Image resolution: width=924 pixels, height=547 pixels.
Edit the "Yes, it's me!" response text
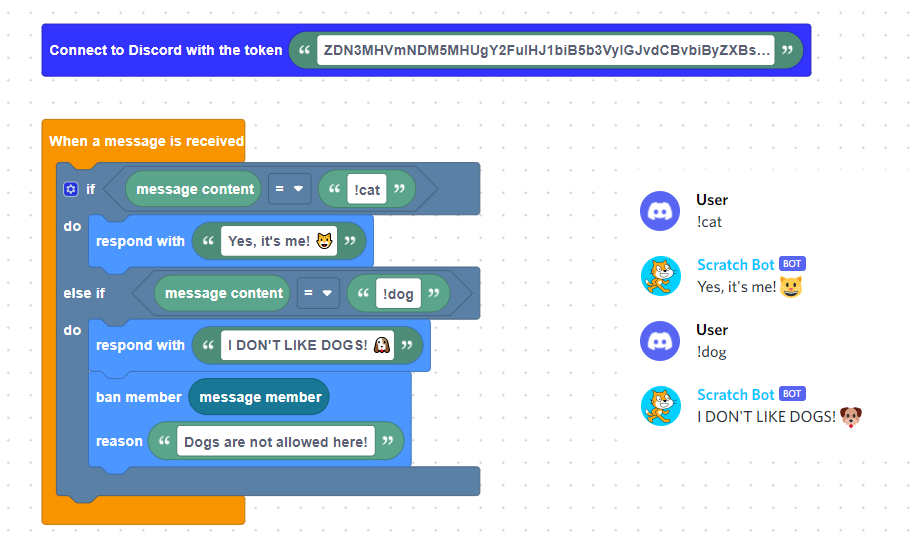pyautogui.click(x=279, y=241)
